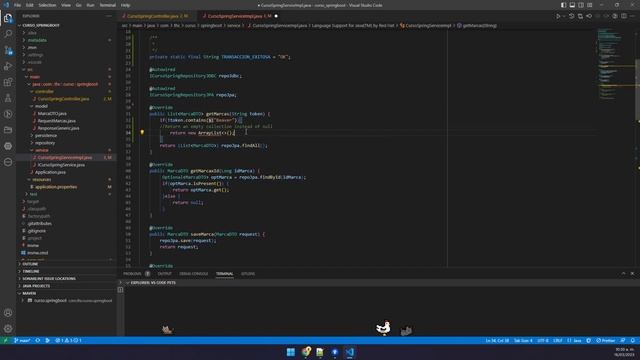
Task: Open the Run and Debug view
Action: click(8, 66)
